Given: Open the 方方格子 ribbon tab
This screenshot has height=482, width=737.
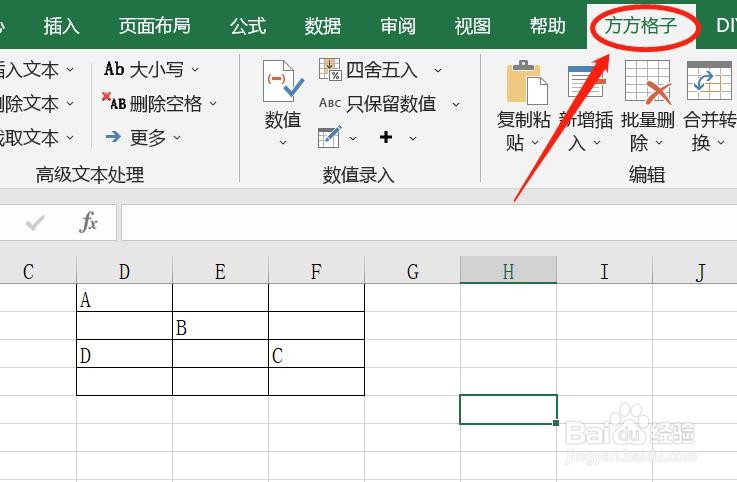Looking at the screenshot, I should pyautogui.click(x=641, y=26).
